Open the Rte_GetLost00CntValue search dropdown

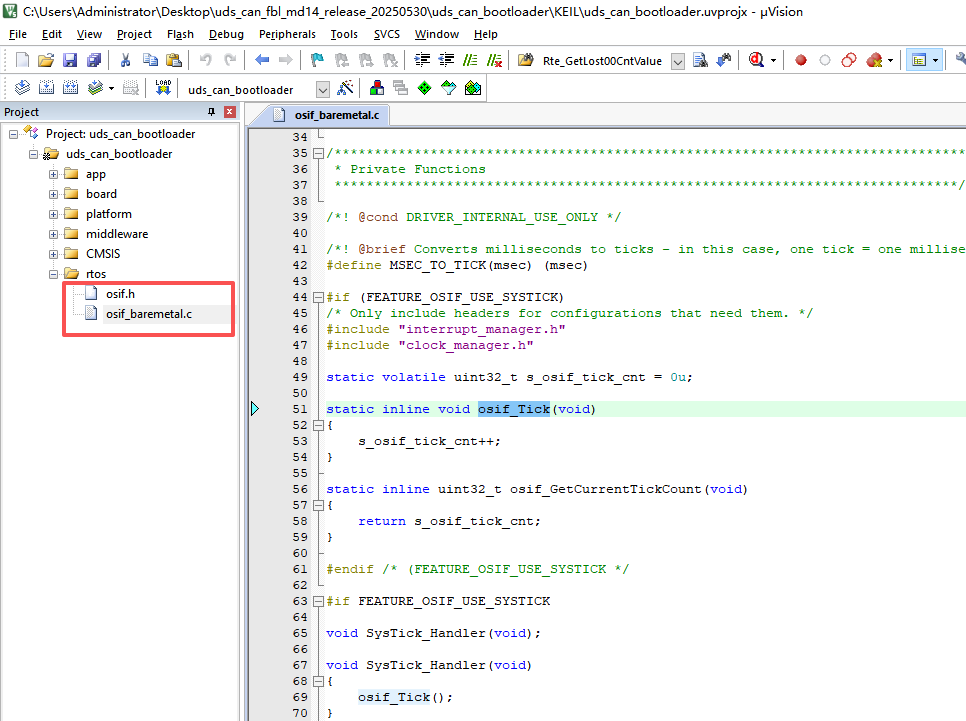678,61
